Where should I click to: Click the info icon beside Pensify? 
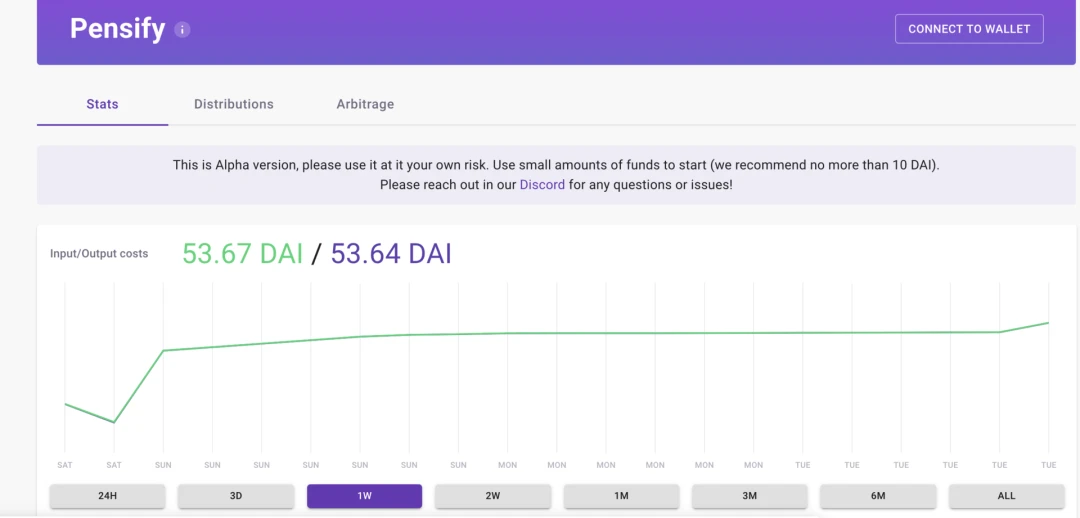(x=182, y=30)
